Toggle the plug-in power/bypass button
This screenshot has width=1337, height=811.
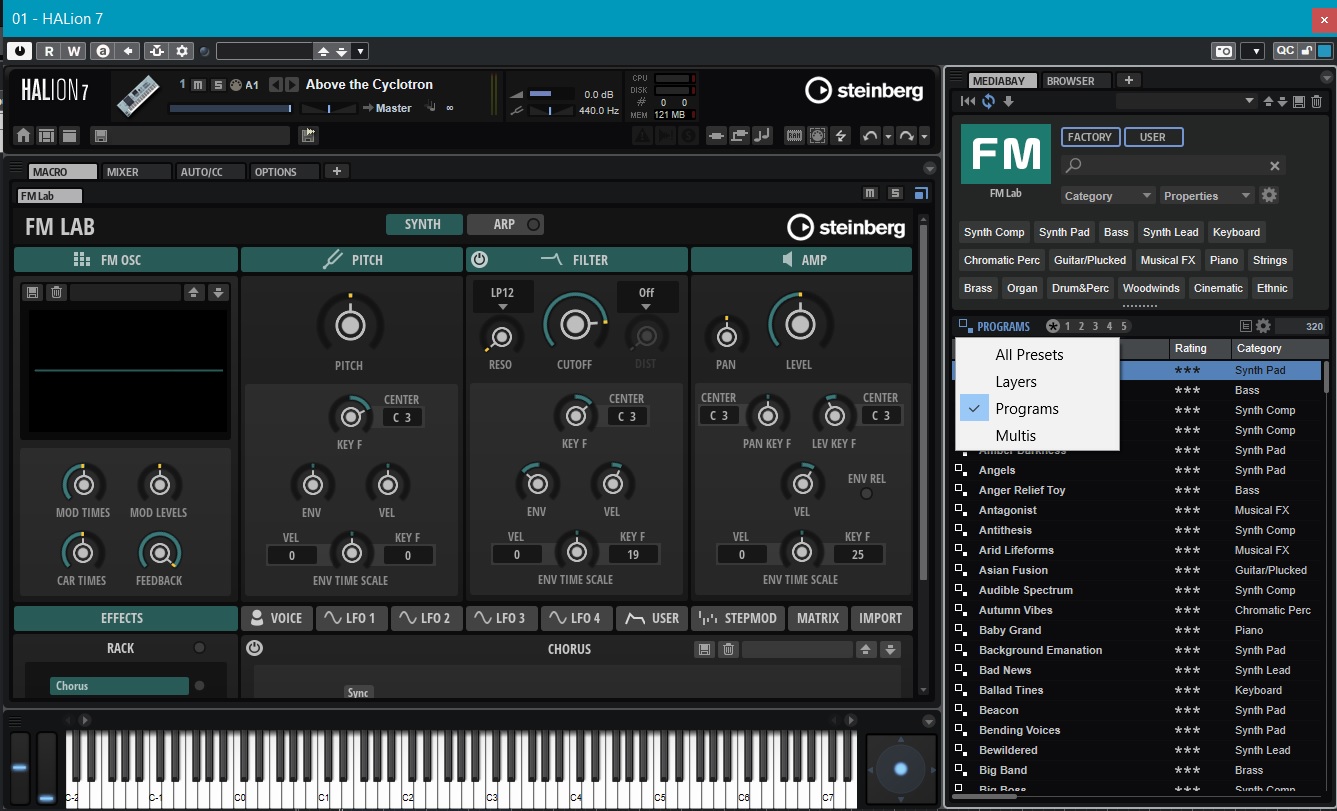tap(19, 51)
